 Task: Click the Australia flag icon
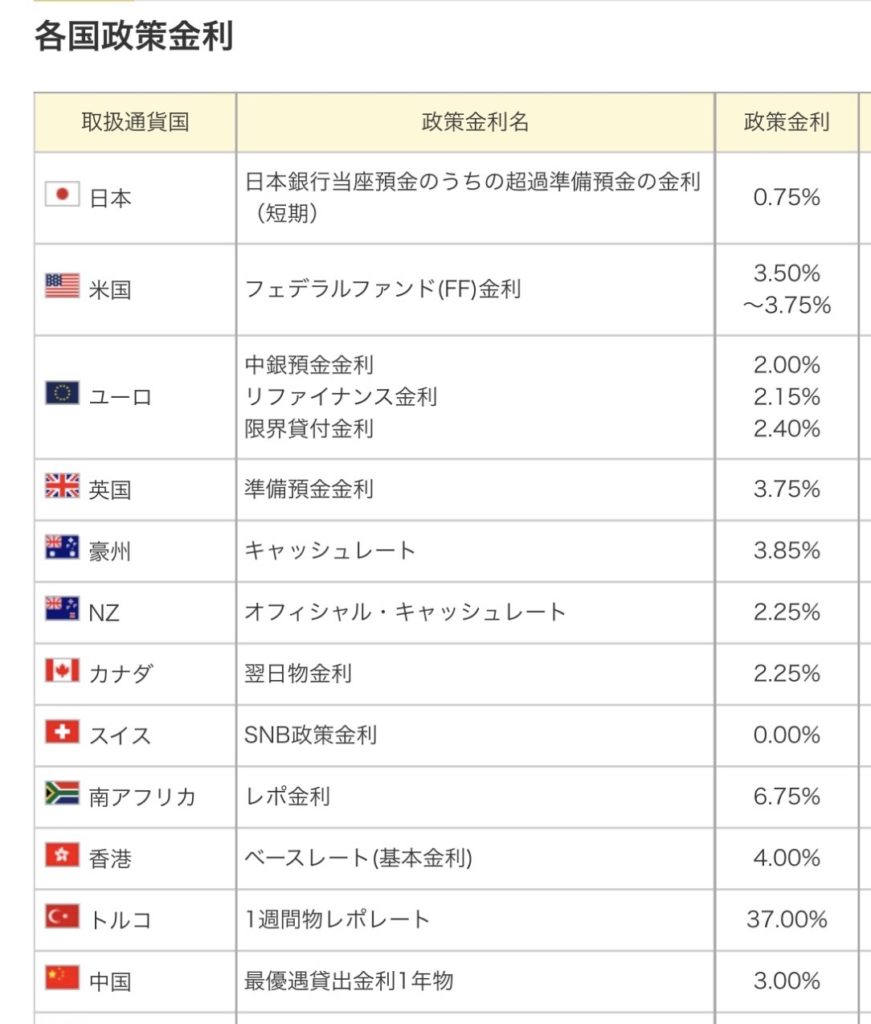(x=62, y=547)
